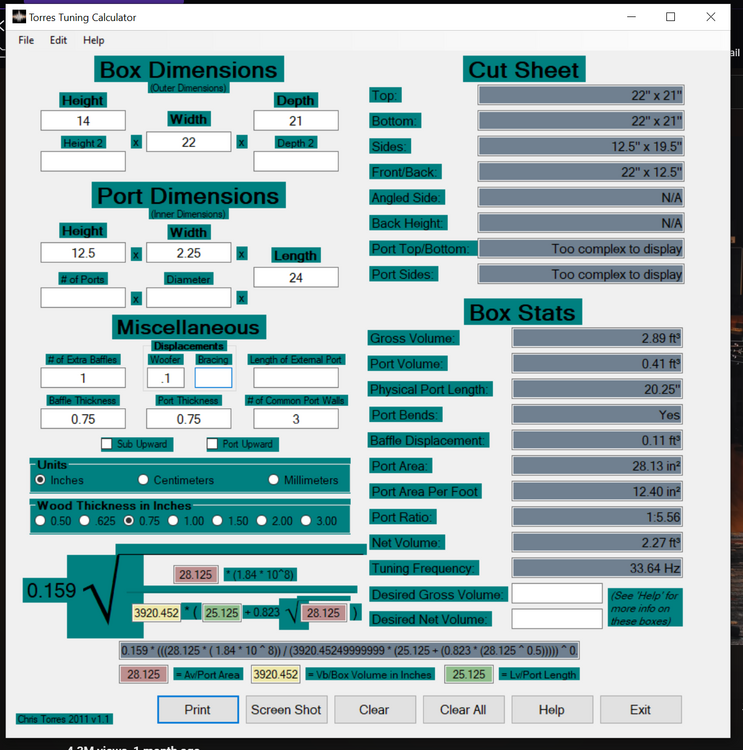This screenshot has height=750, width=743.
Task: Click the Net Volume value 2.27 ft³
Action: point(597,542)
